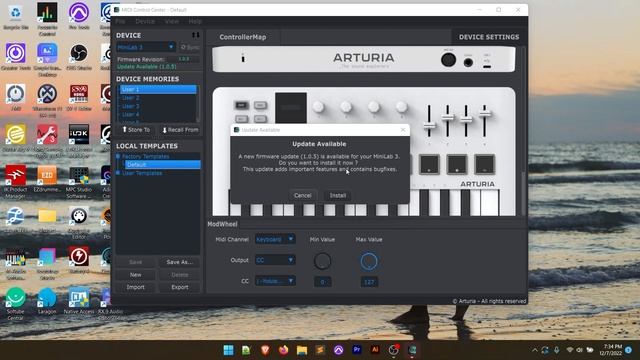Screen dimensions: 640x360
Task: Open the MPC Studio Software desktop shortcut
Action: click(79, 182)
